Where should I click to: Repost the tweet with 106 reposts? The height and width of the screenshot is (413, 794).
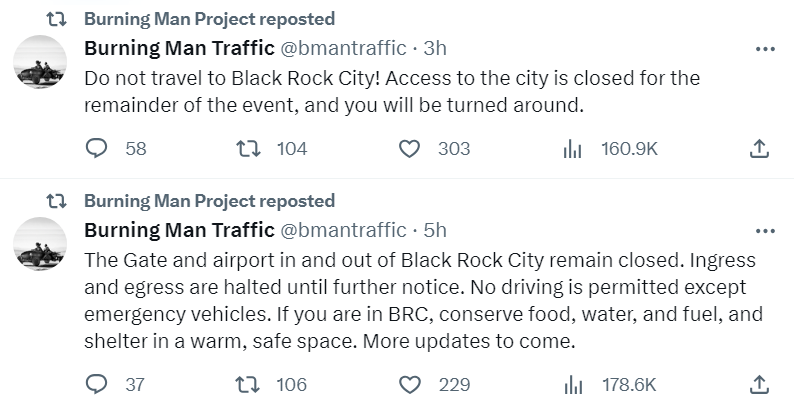248,385
